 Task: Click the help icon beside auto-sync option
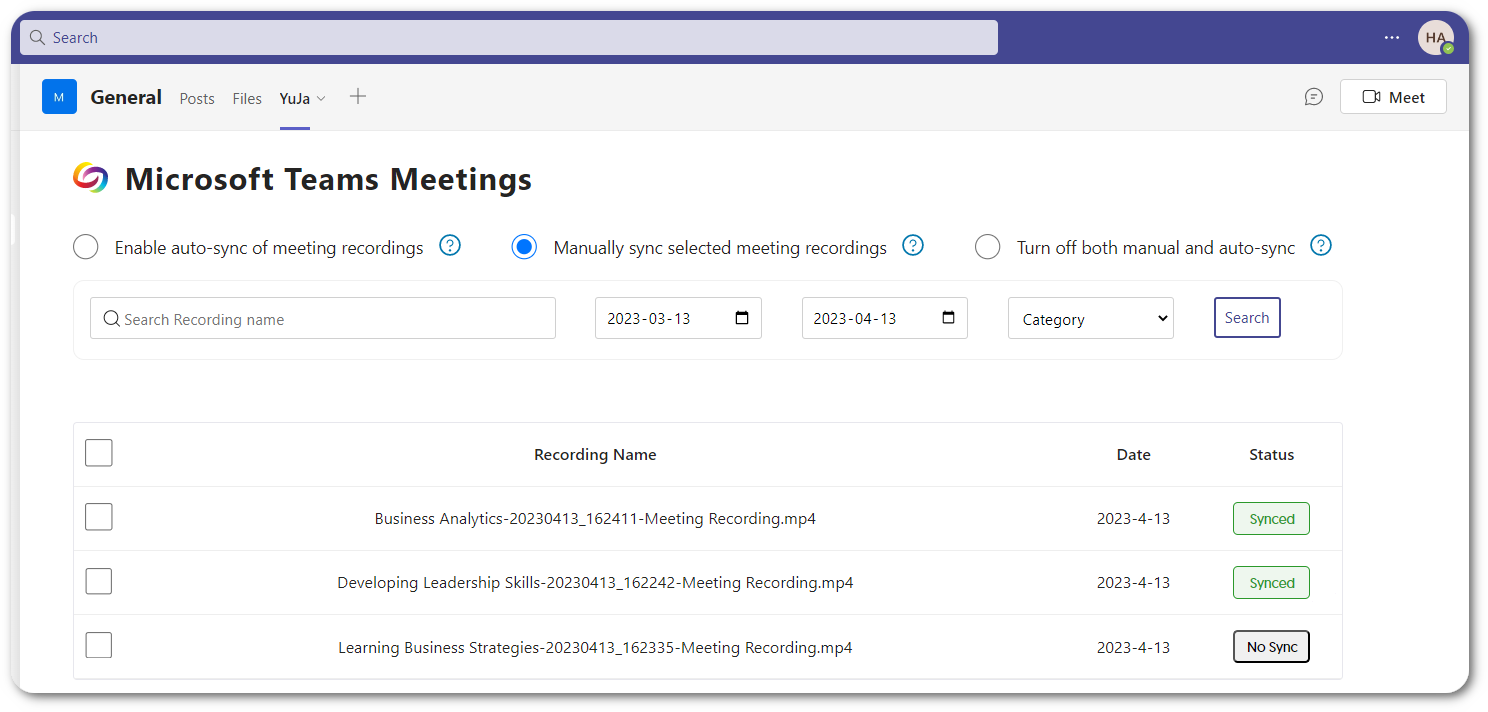tap(450, 246)
